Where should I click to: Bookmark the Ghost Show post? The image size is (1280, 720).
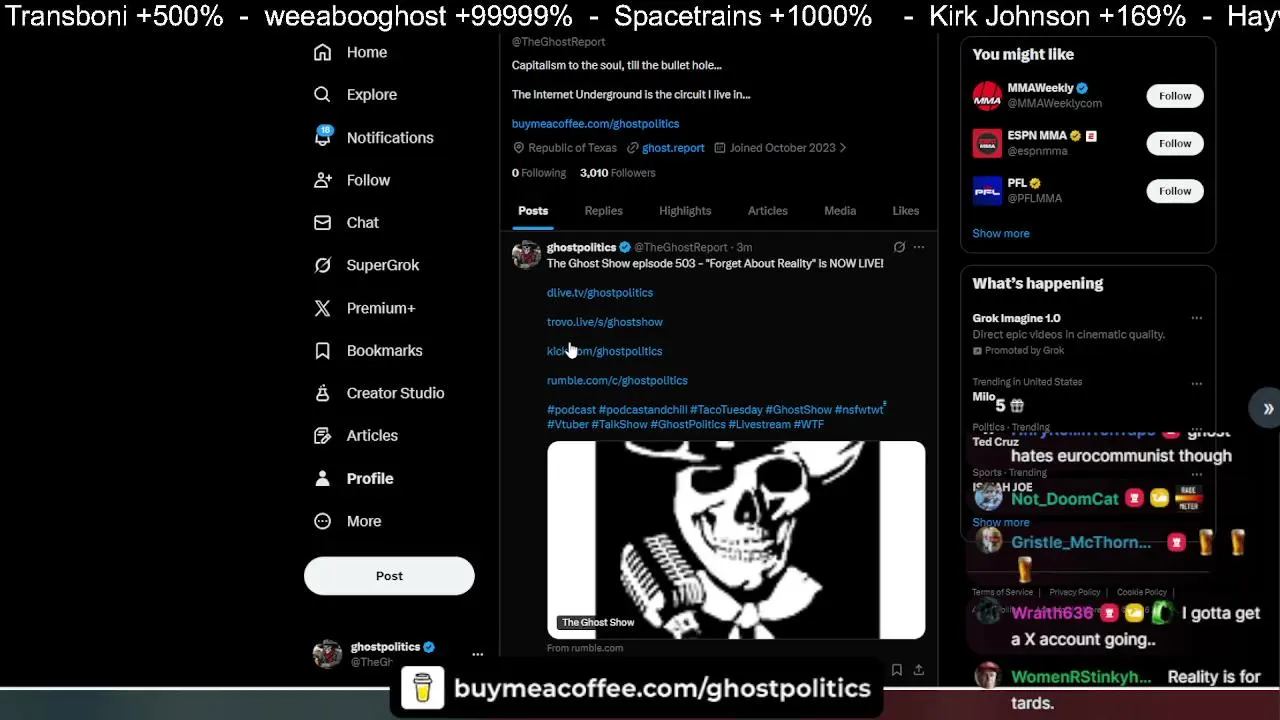(896, 670)
